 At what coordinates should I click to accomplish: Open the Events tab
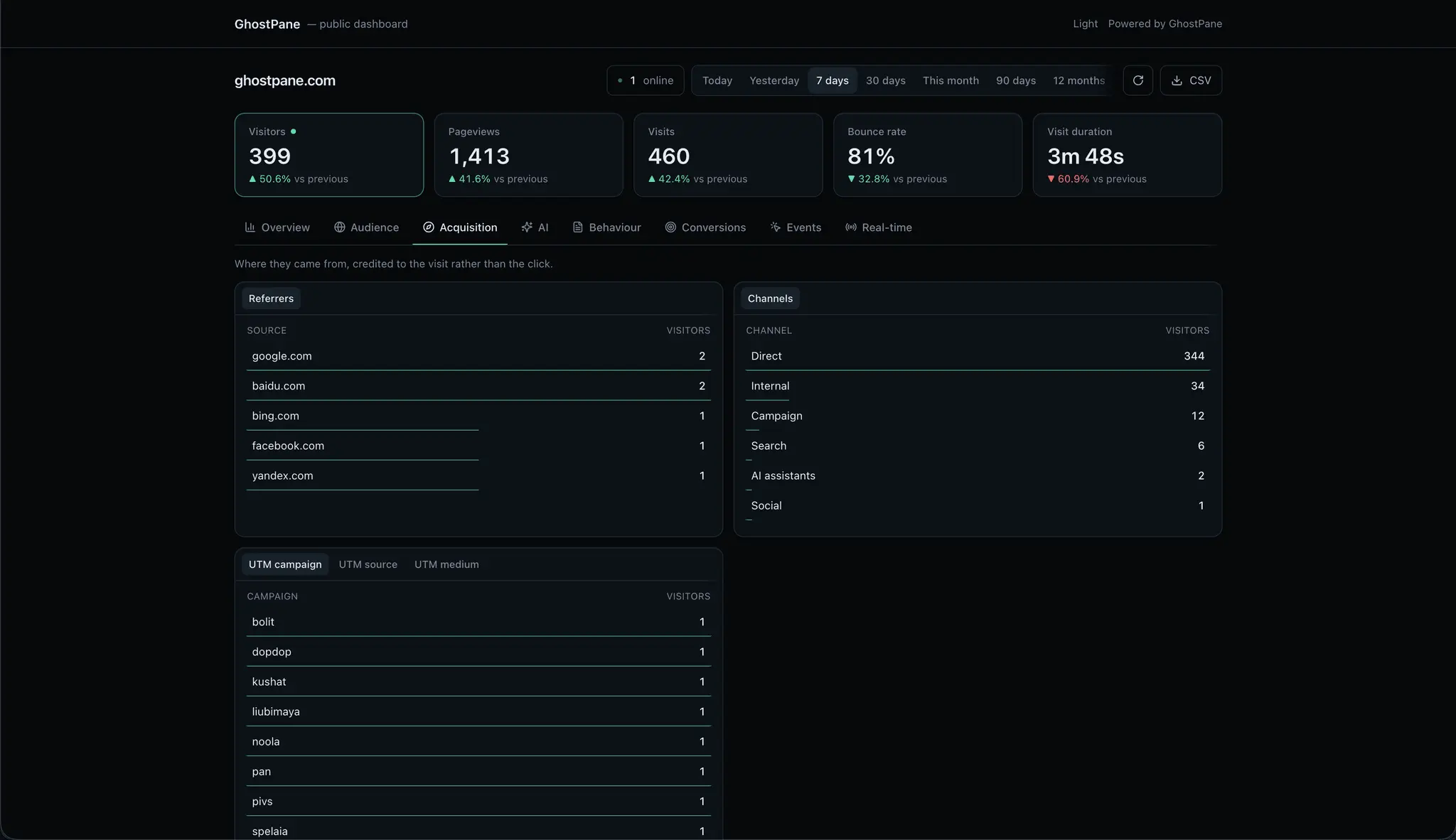(796, 227)
